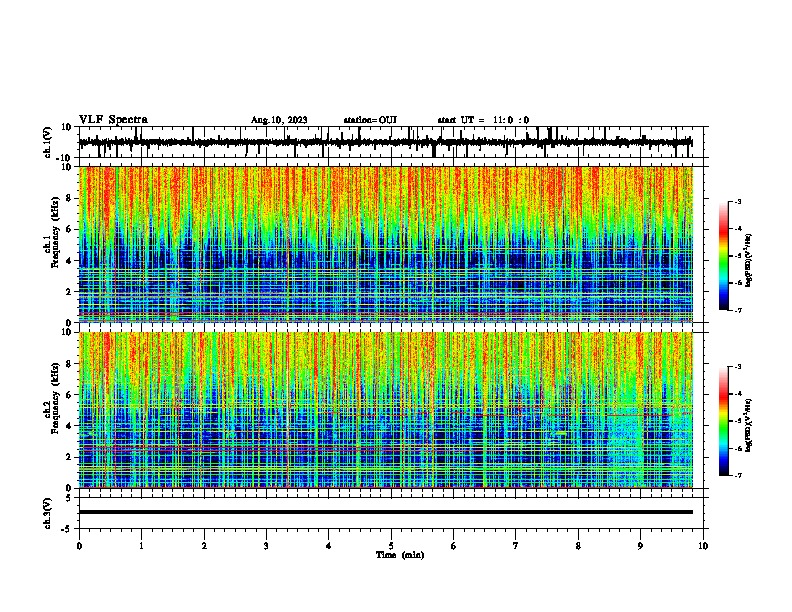Click the time axis tick label '10'

point(703,545)
